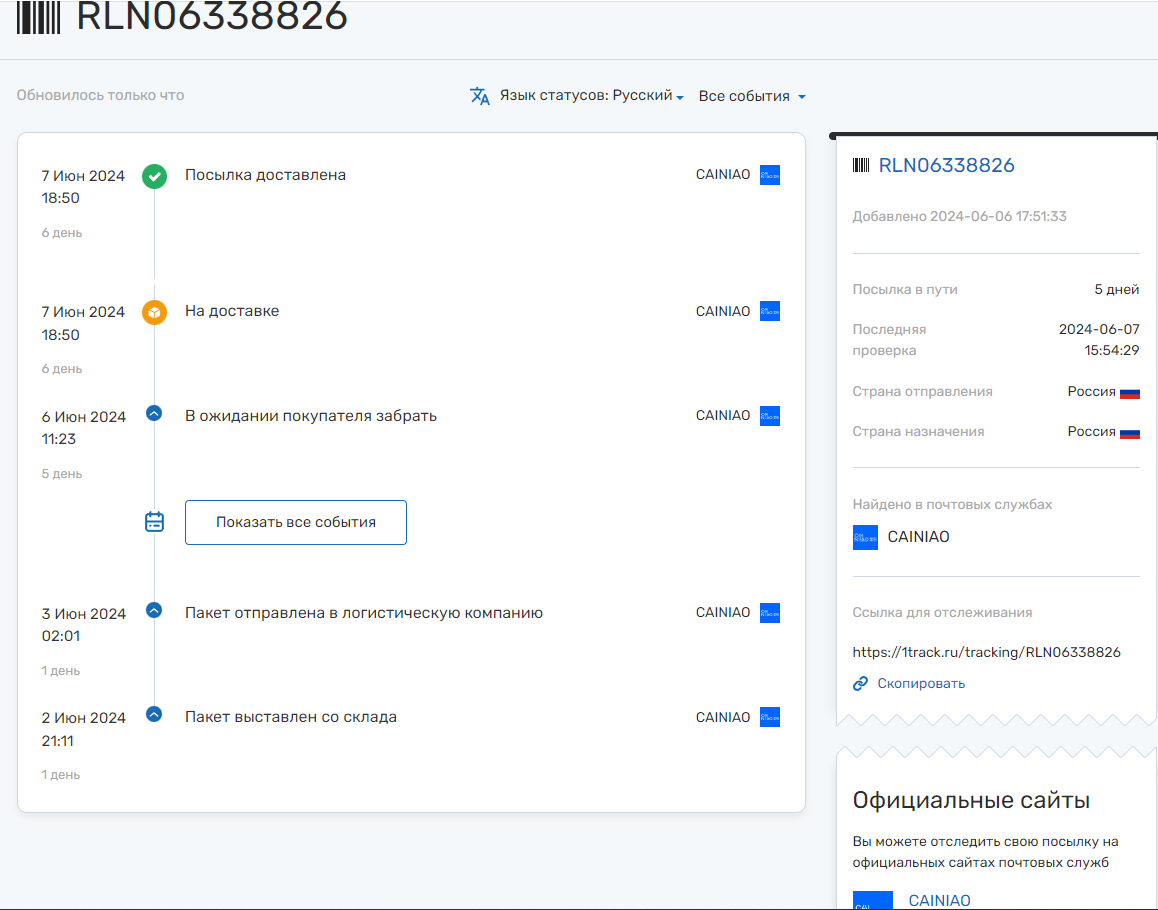This screenshot has width=1158, height=910.
Task: Click the orange box 'На доставке' icon
Action: click(x=154, y=313)
